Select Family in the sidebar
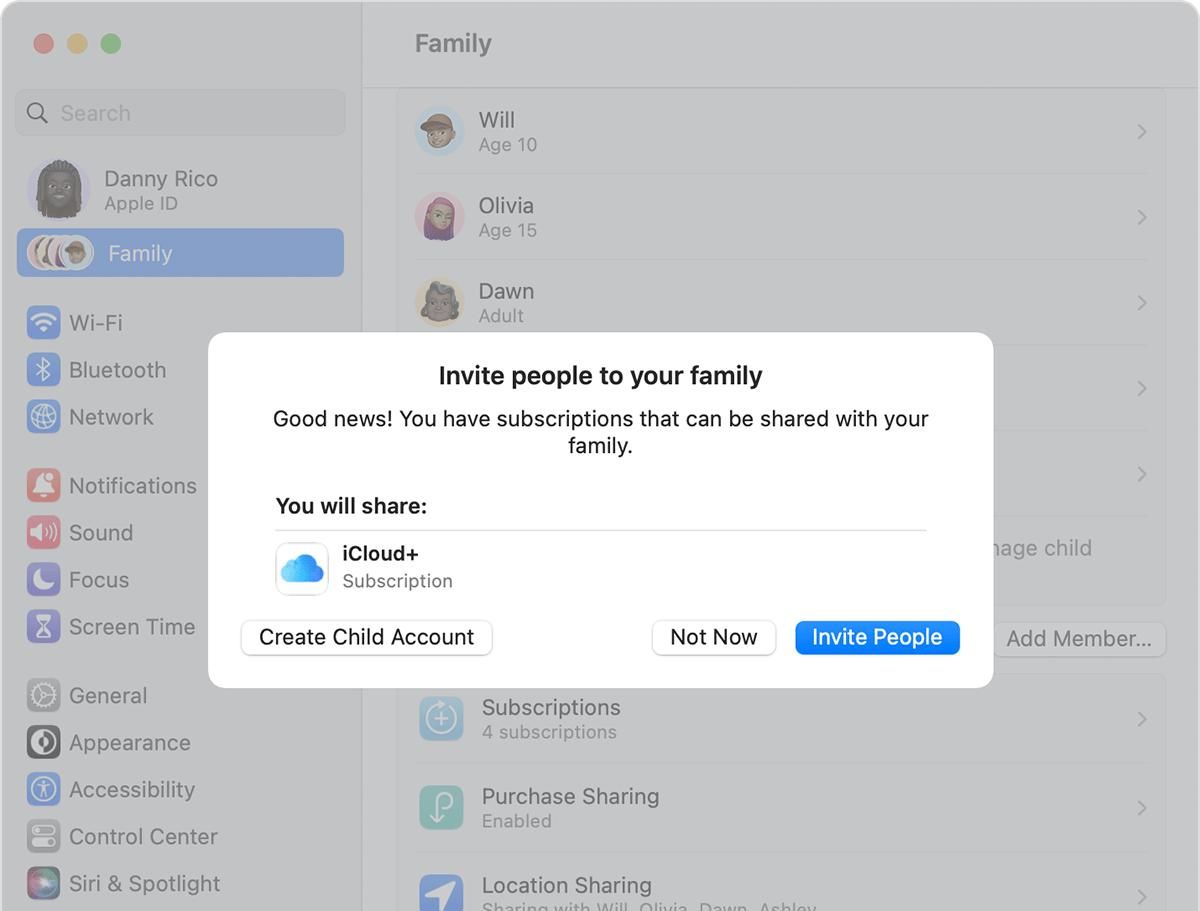1200x911 pixels. point(180,253)
